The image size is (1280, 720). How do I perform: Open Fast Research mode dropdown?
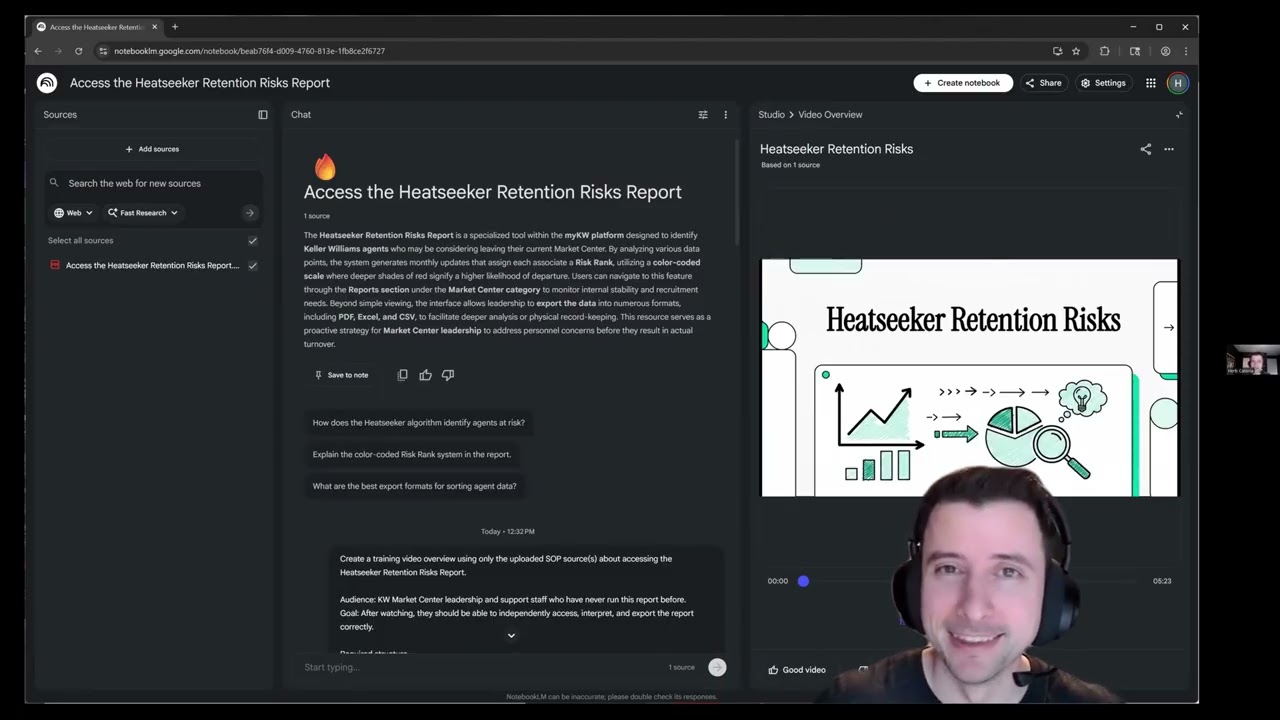(143, 213)
